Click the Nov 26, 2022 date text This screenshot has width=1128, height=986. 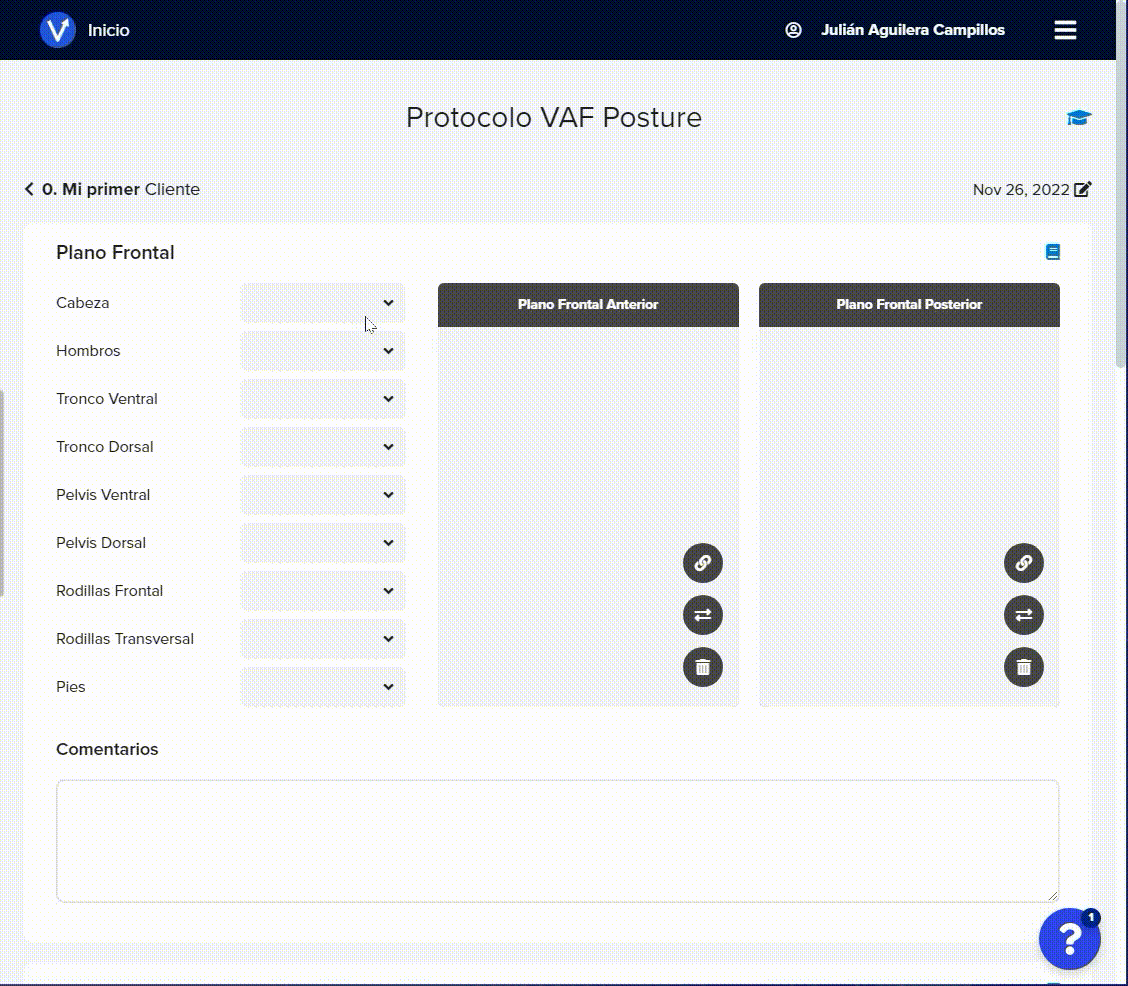tap(1021, 190)
